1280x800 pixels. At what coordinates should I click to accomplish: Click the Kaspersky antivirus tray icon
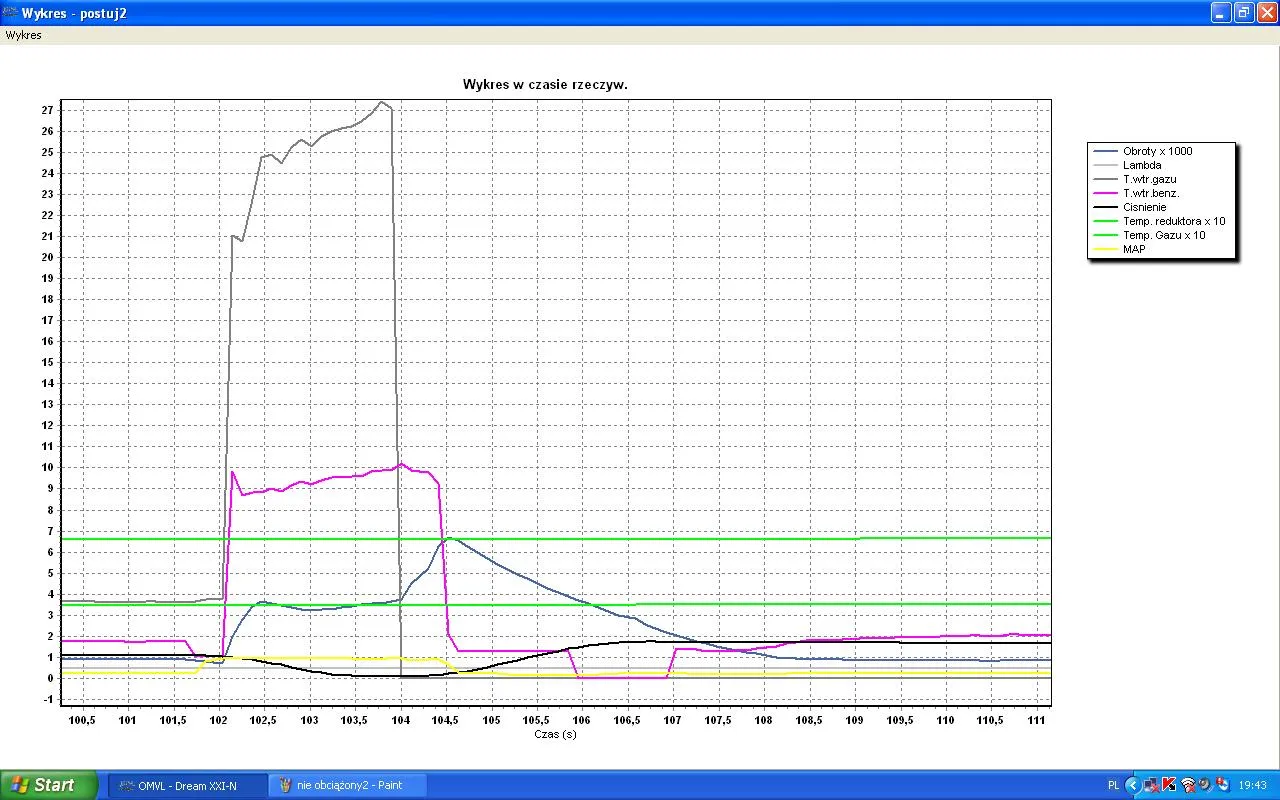(x=1168, y=785)
